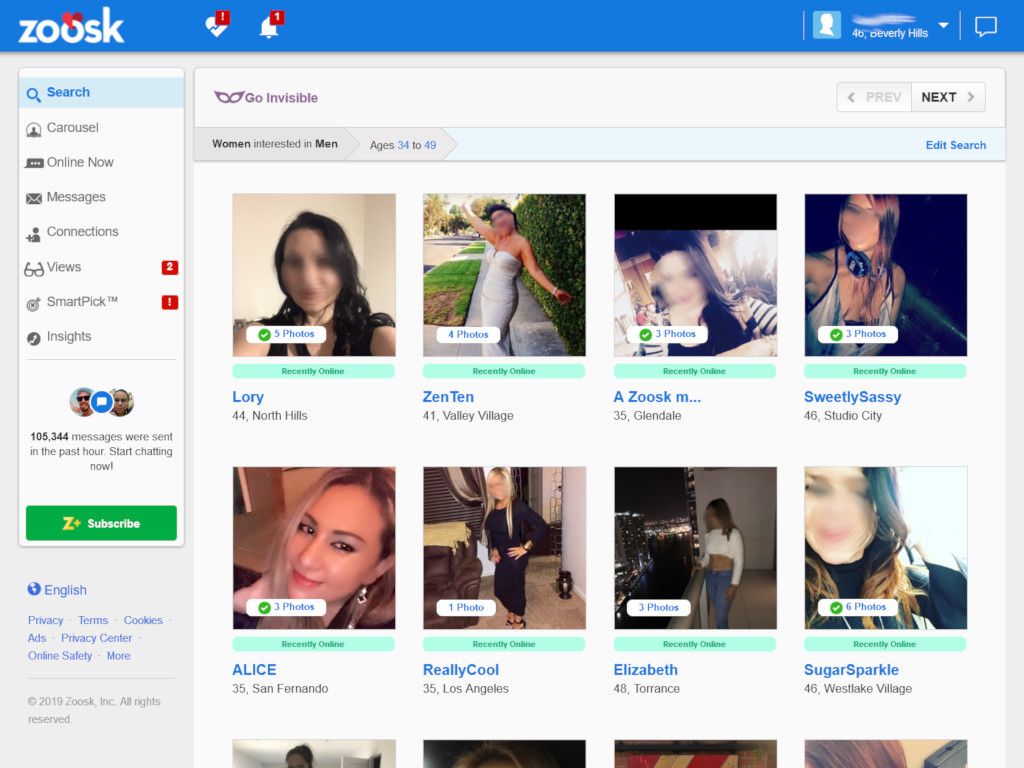Image resolution: width=1024 pixels, height=768 pixels.
Task: Expand the account dropdown next to Beverly Hills
Action: [x=941, y=25]
